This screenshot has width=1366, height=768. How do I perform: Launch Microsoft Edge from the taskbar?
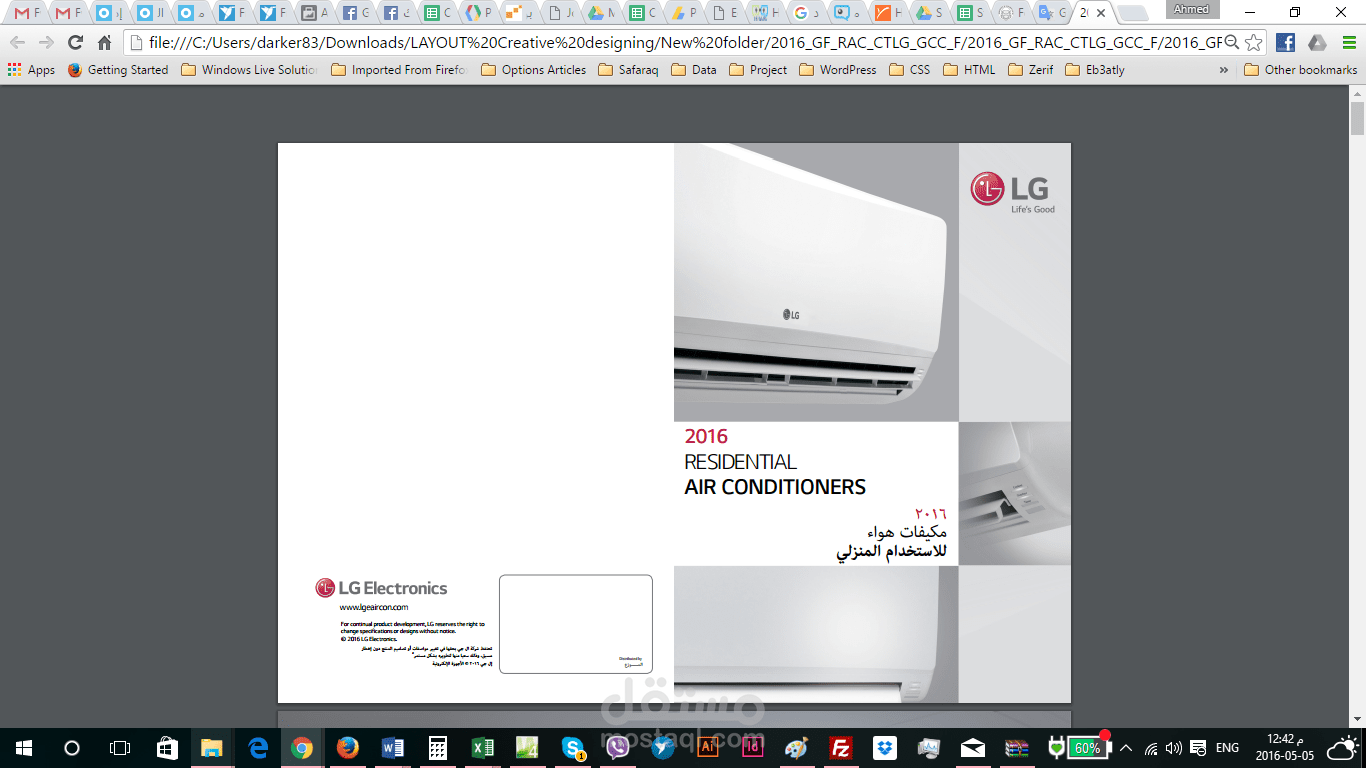point(258,748)
